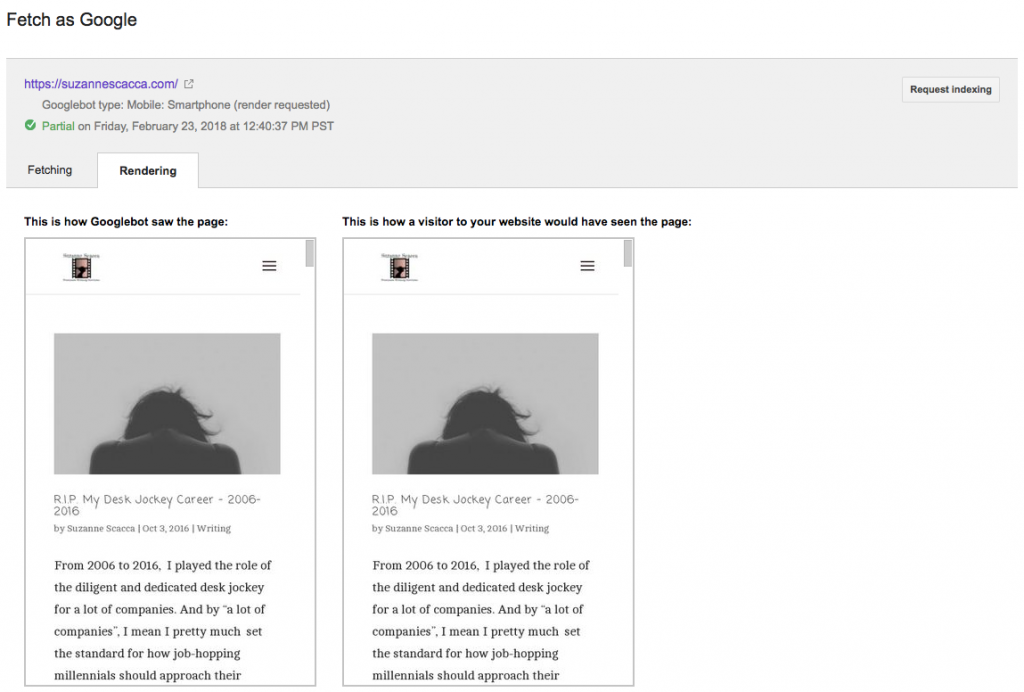The image size is (1024, 692).
Task: Open hamburger menu in Googlebot preview
Action: [269, 266]
